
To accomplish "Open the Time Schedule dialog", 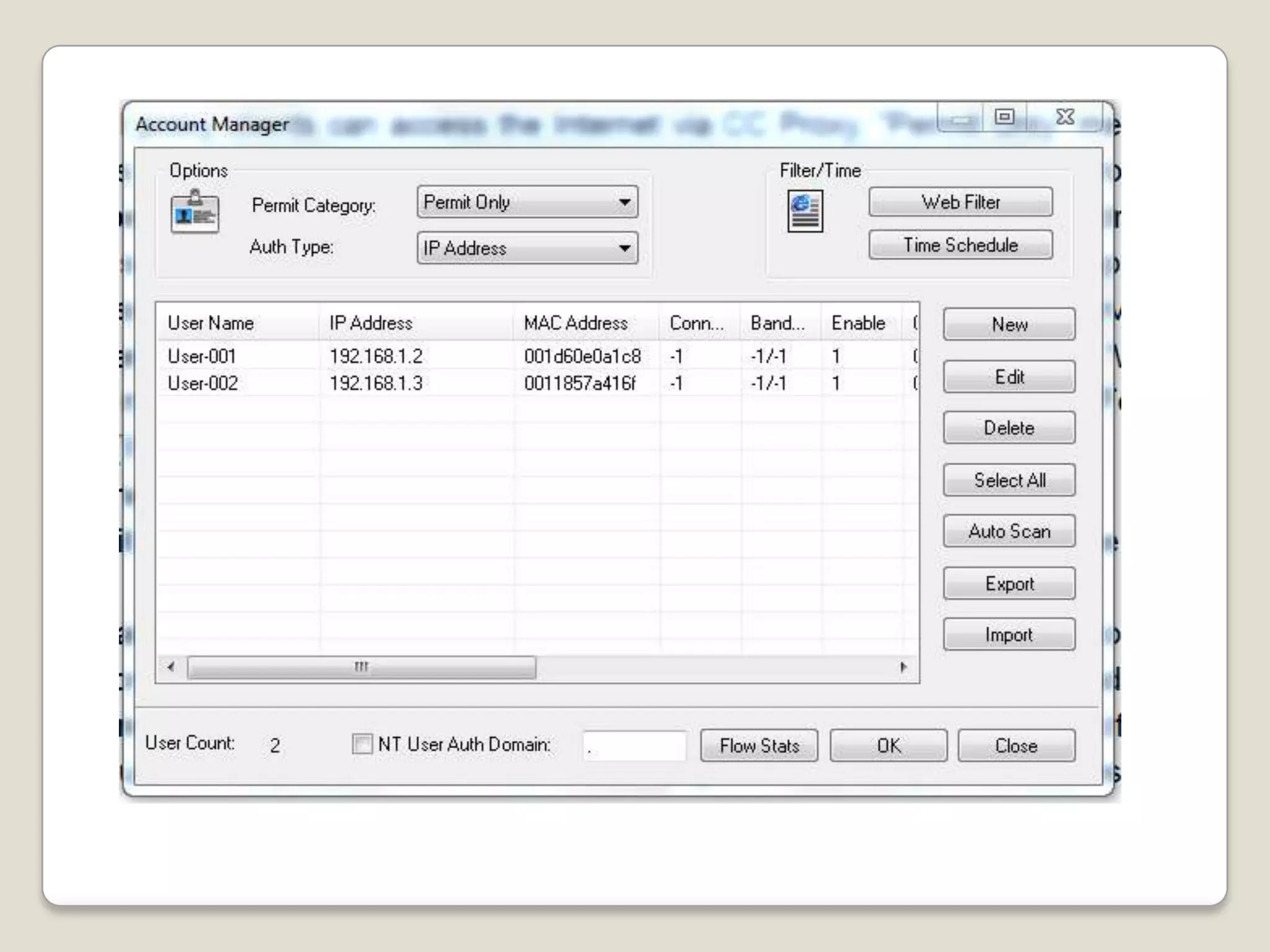I will pos(960,245).
